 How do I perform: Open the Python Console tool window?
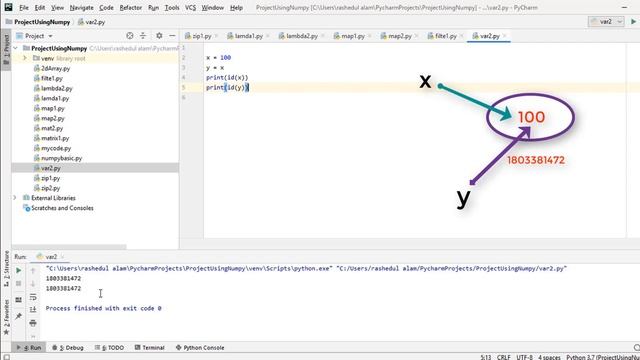tap(200, 348)
